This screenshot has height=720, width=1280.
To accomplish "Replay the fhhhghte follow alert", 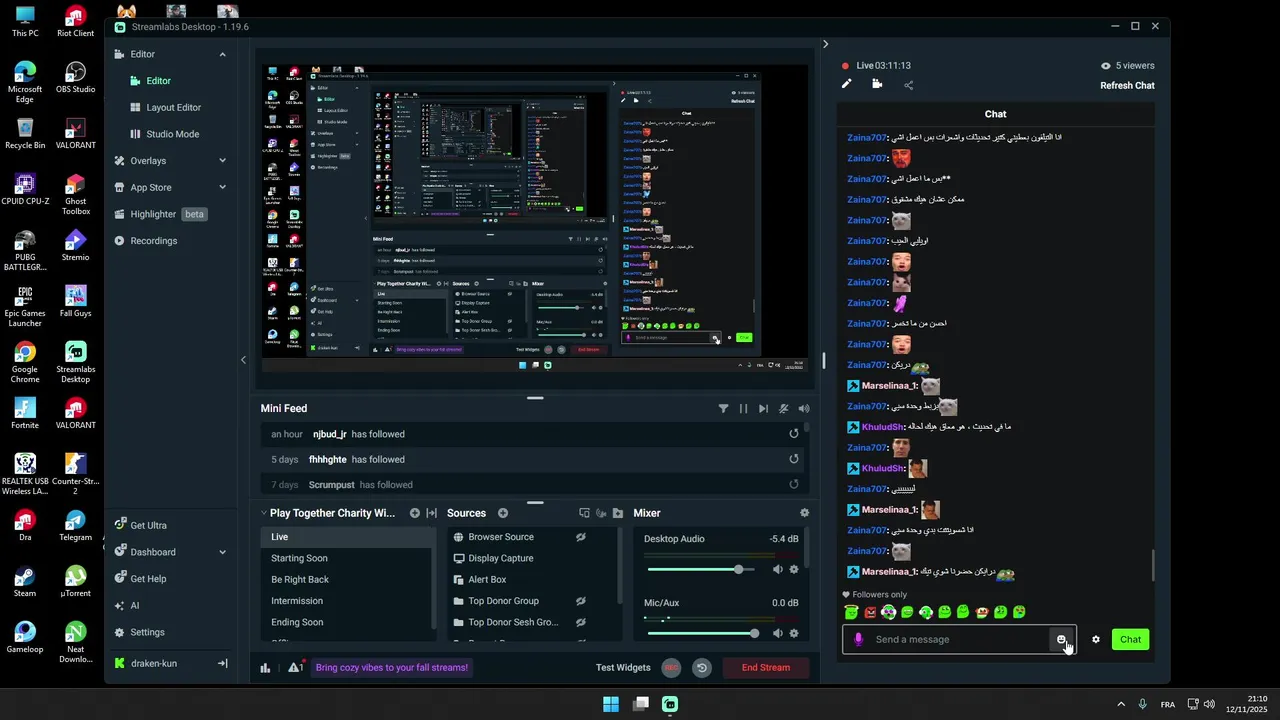I will click(x=794, y=459).
